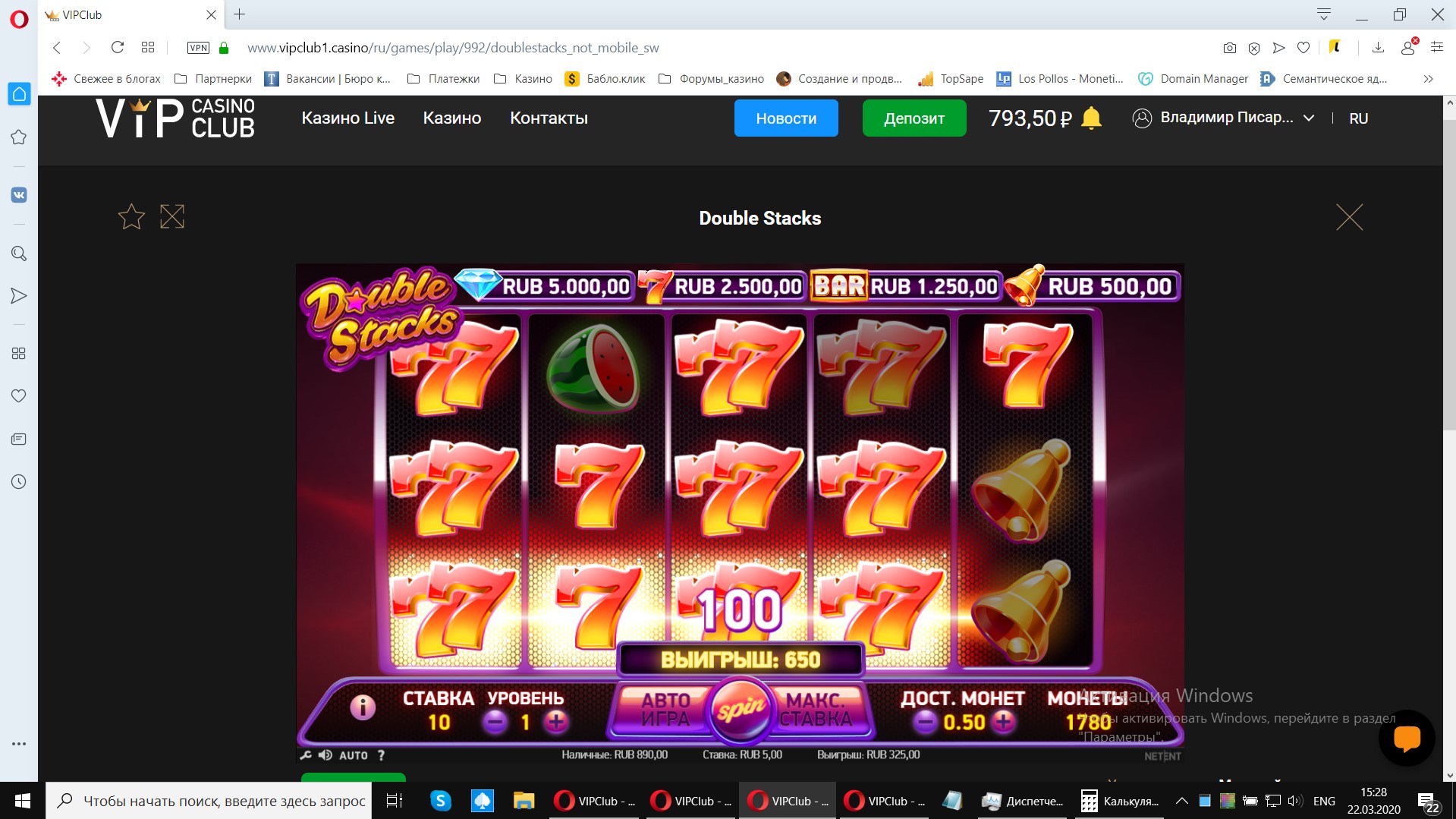Click the green Депозит button
Viewport: 1456px width, 819px height.
[914, 118]
